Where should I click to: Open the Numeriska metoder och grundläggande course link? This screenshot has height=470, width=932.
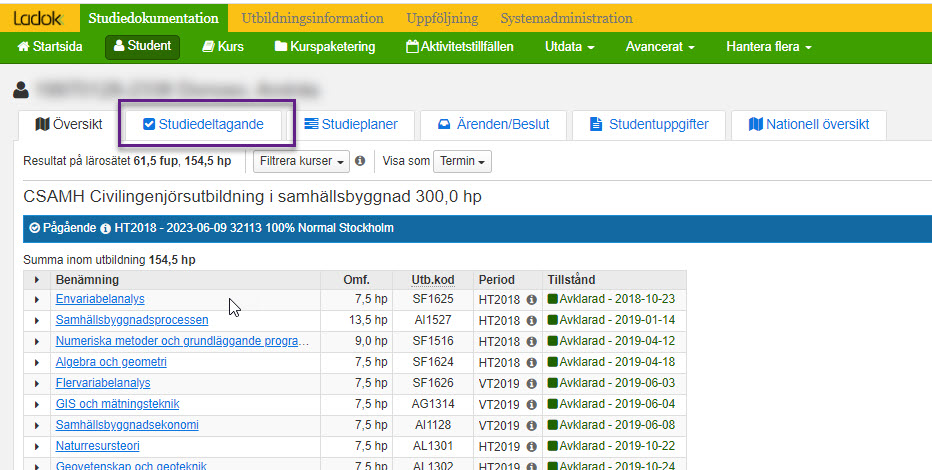[x=182, y=341]
